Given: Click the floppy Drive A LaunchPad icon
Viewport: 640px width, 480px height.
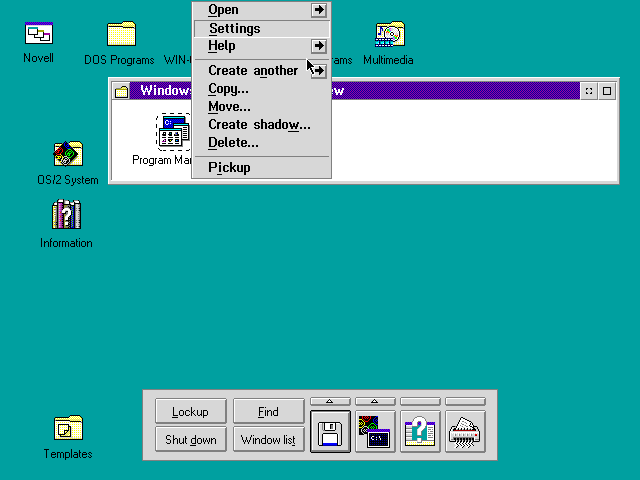Looking at the screenshot, I should tap(330, 432).
